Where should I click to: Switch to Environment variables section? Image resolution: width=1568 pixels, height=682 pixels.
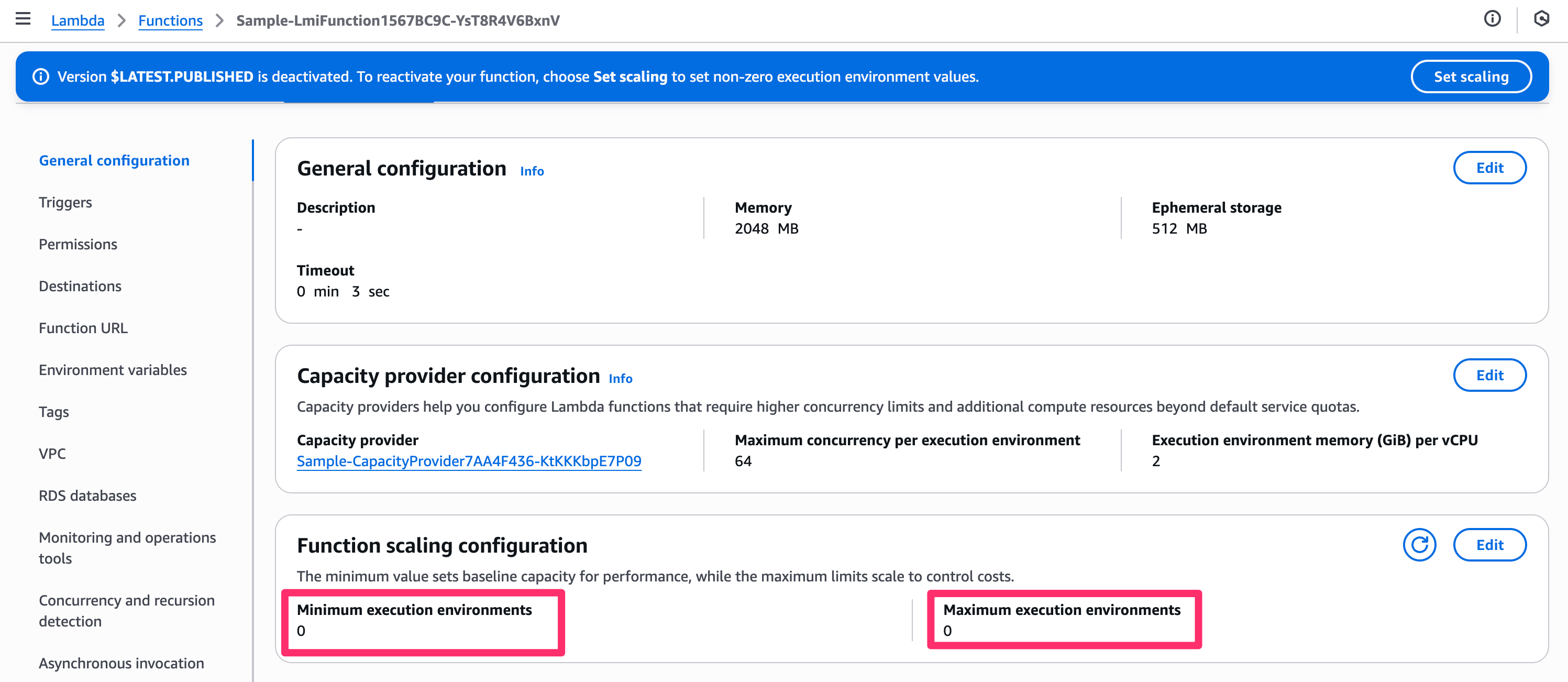113,370
